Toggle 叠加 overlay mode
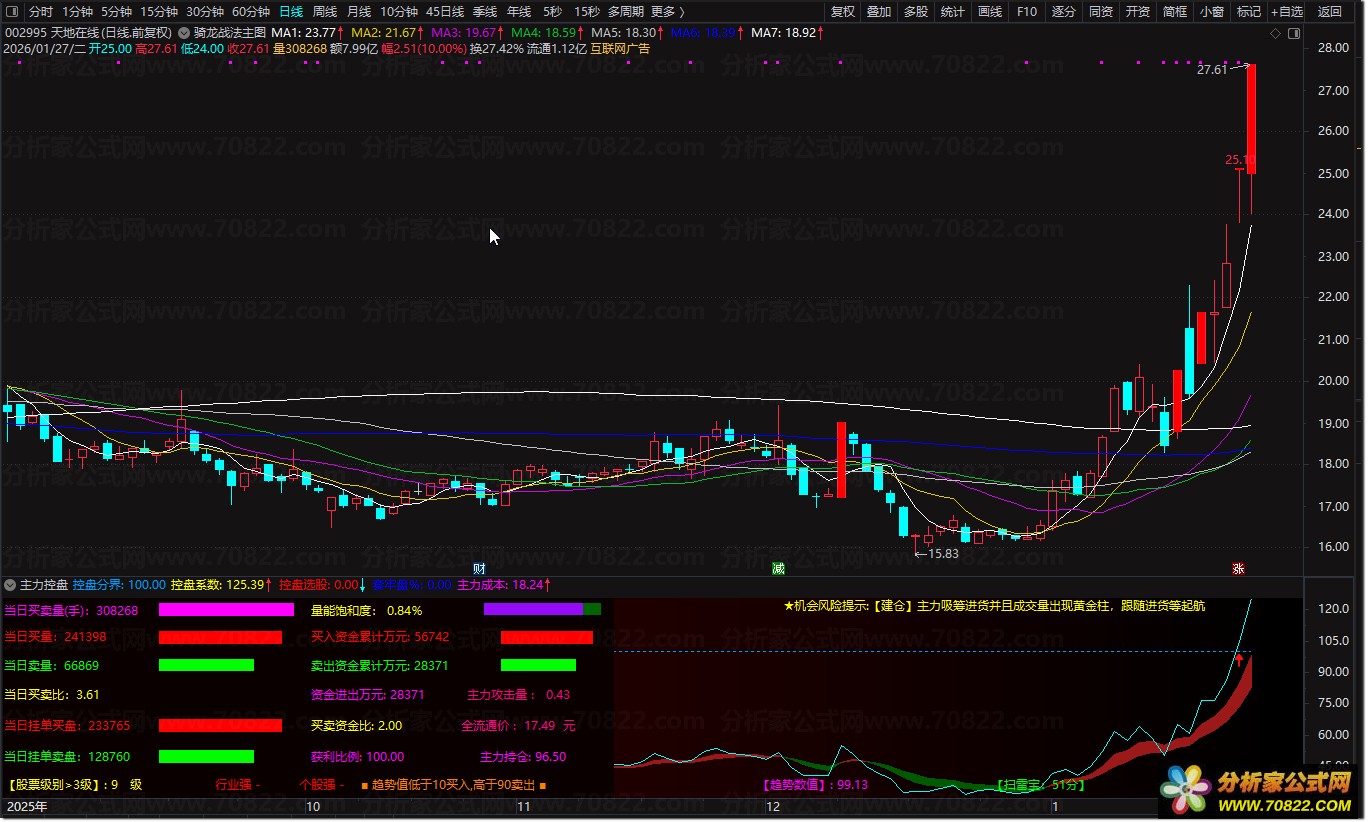The image size is (1368, 822). tap(879, 12)
